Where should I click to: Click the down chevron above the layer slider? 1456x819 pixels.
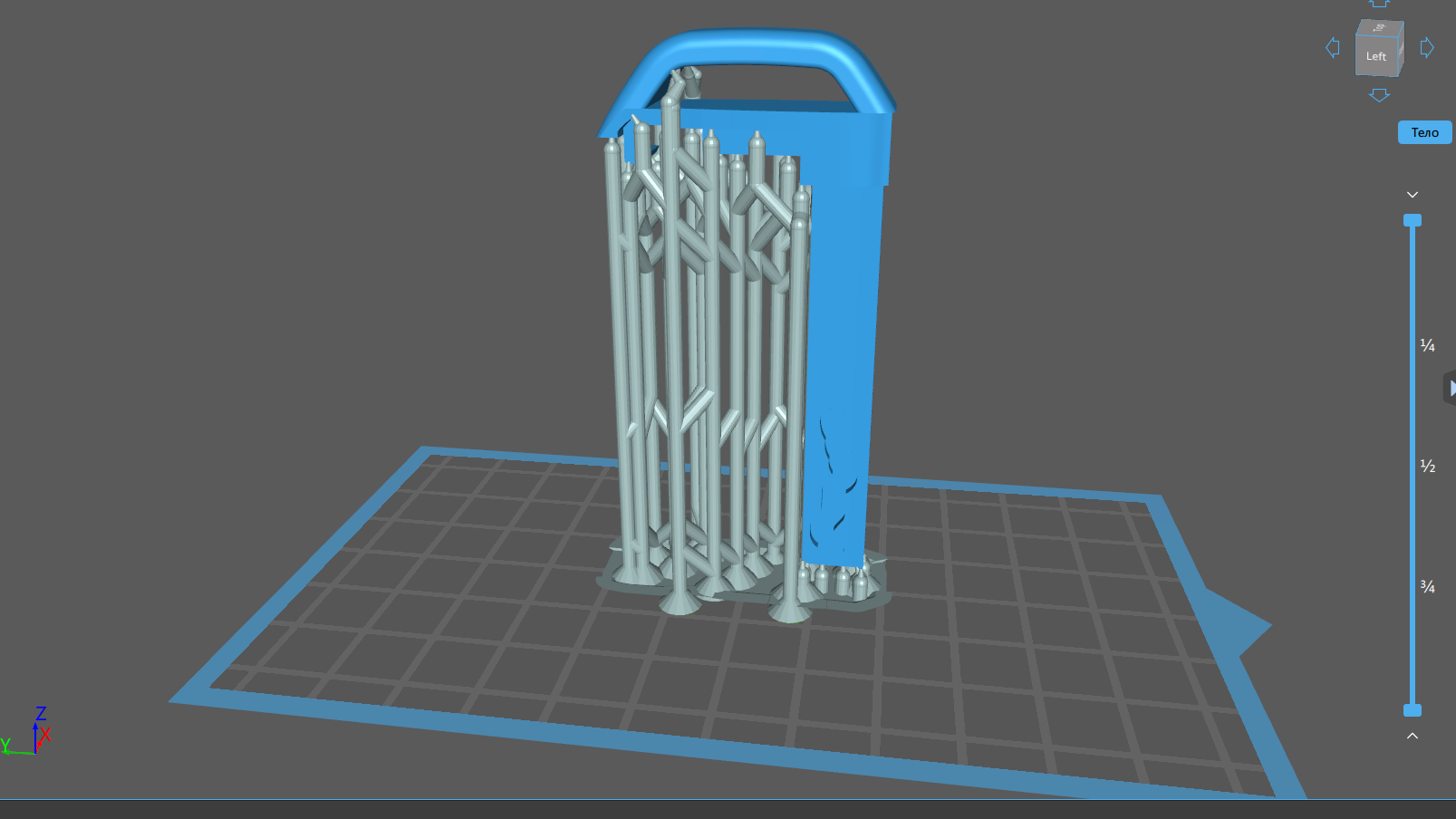[1413, 195]
